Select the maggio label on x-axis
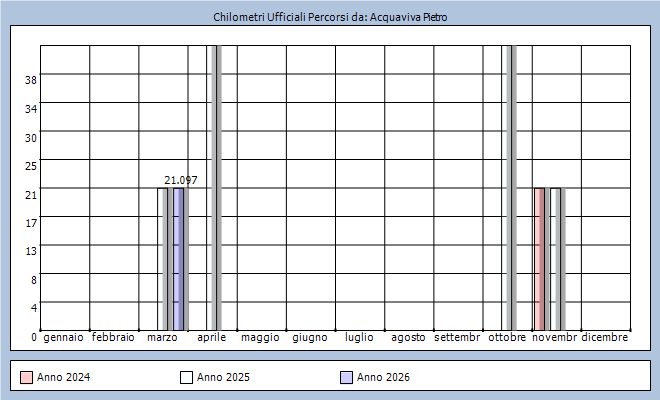The width and height of the screenshot is (660, 400). pyautogui.click(x=260, y=338)
